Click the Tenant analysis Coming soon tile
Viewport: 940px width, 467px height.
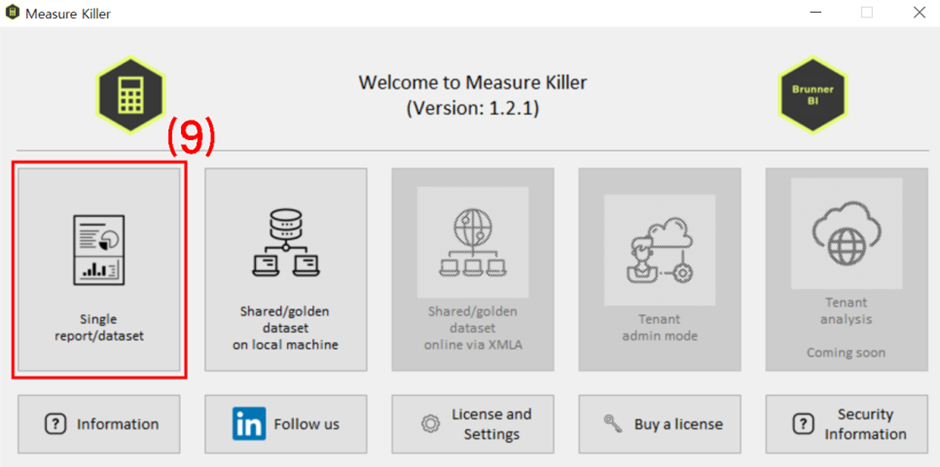pyautogui.click(x=846, y=269)
